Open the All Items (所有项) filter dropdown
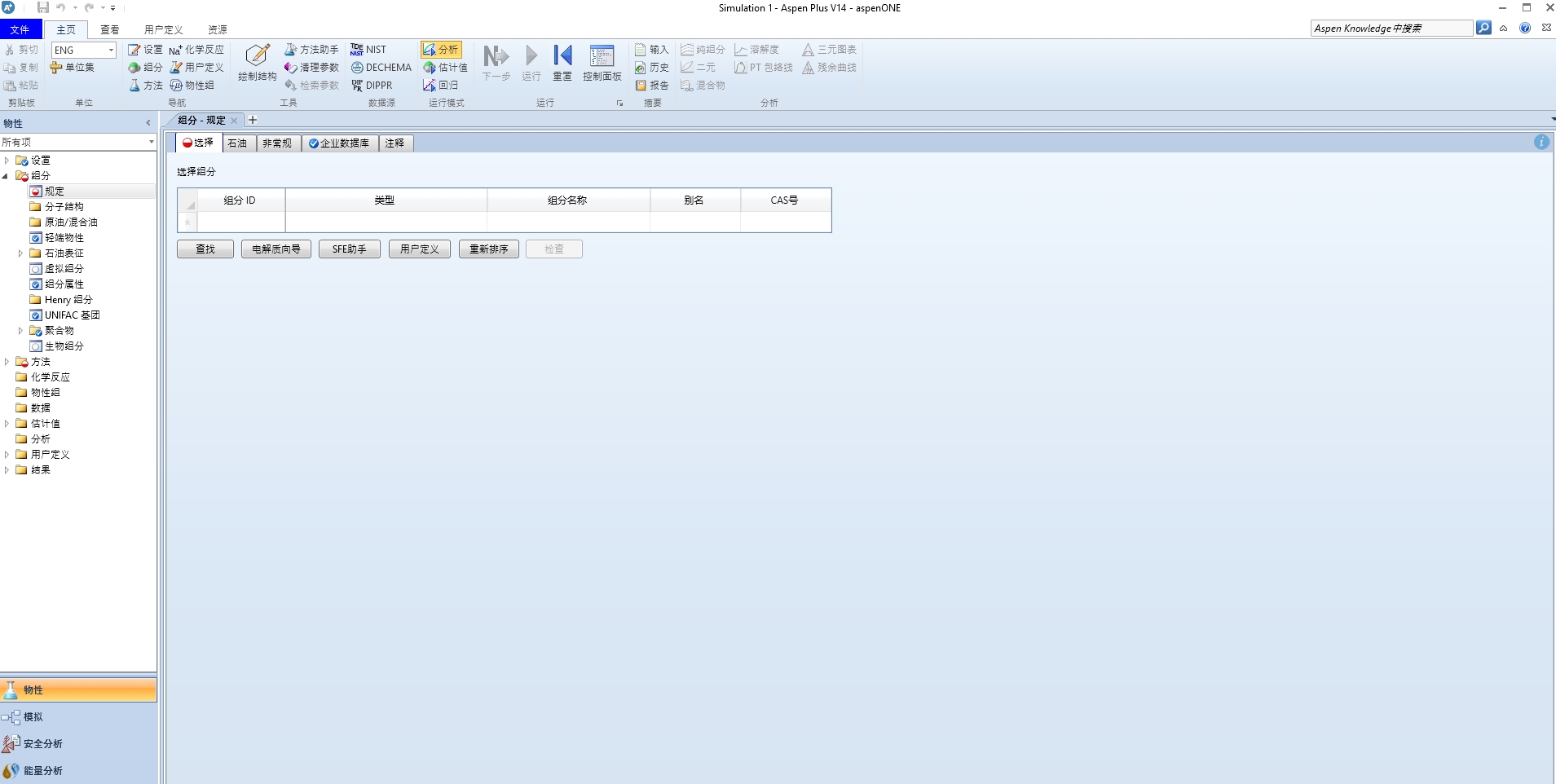 point(151,142)
